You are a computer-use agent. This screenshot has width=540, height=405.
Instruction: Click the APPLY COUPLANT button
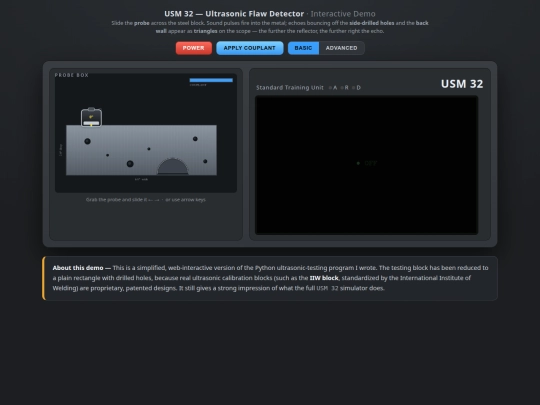tap(250, 48)
